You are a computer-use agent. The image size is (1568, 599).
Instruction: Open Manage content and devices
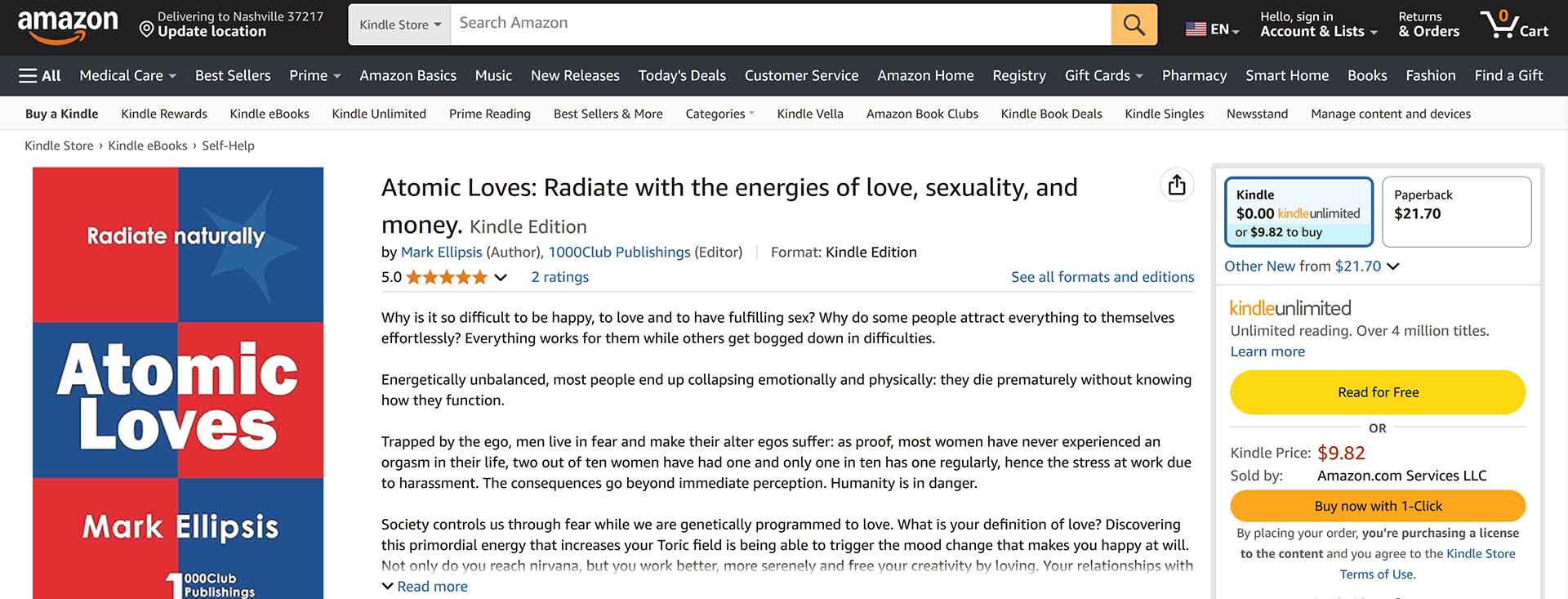[x=1391, y=114]
